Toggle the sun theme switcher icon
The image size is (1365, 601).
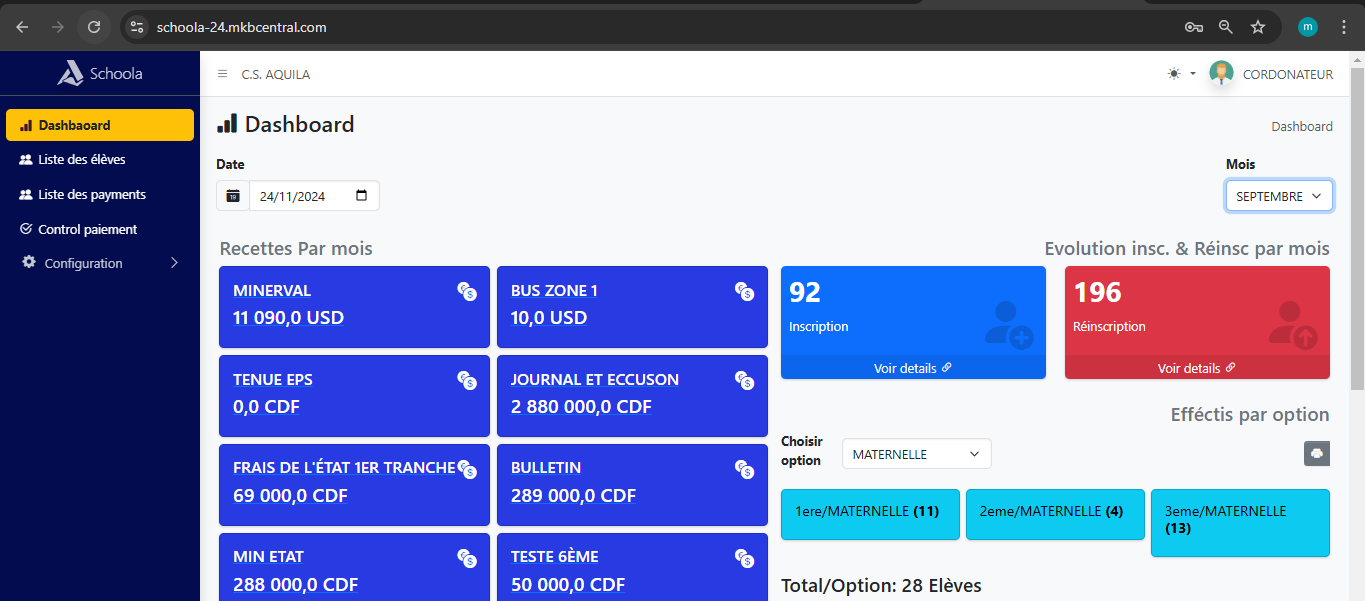coord(1174,74)
